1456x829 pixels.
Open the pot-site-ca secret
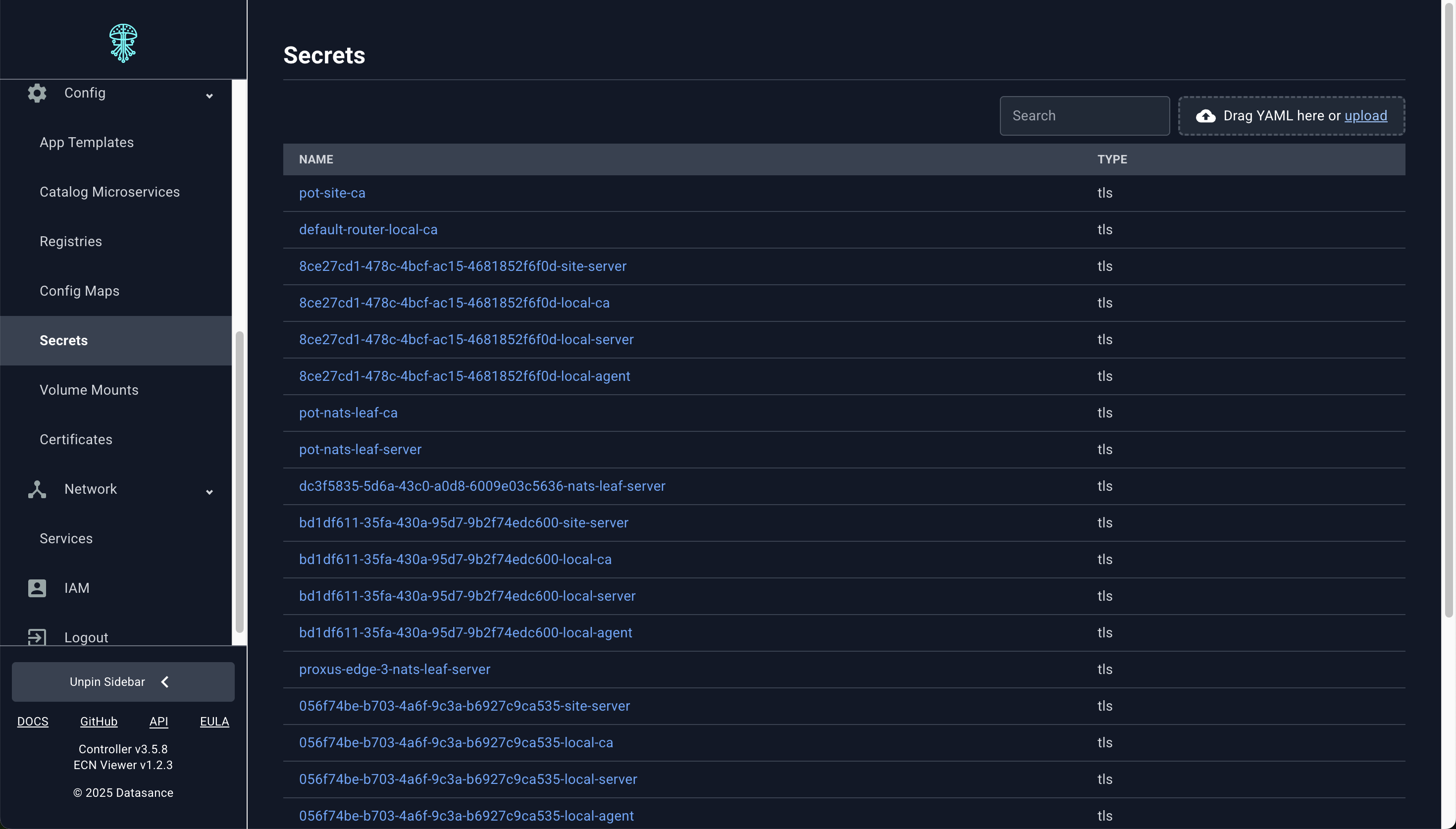(x=332, y=193)
